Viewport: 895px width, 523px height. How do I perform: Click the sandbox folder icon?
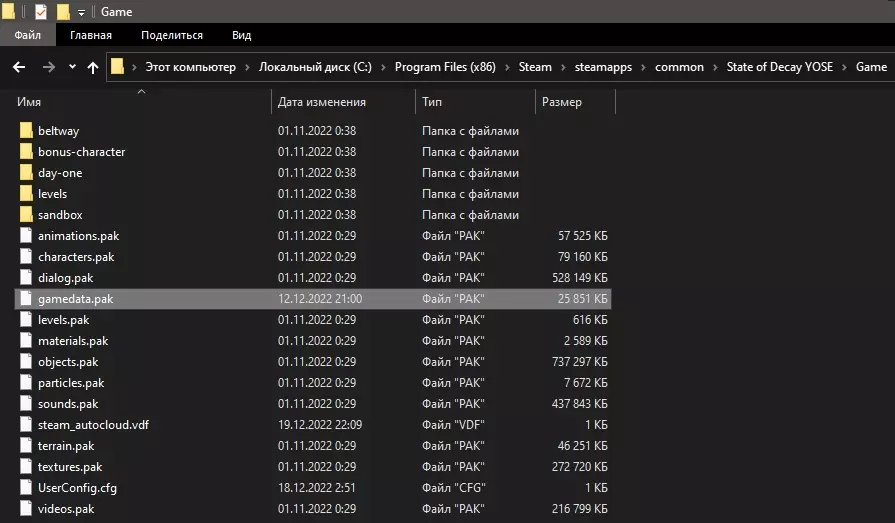pos(26,215)
